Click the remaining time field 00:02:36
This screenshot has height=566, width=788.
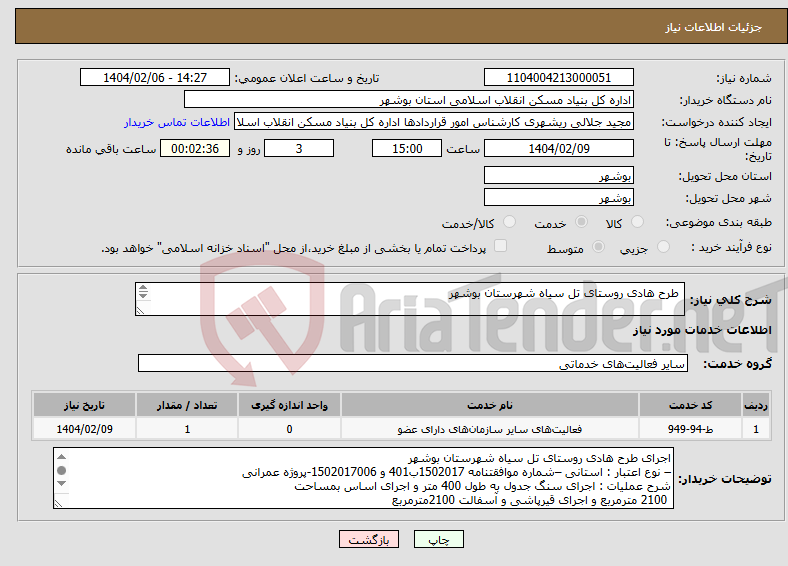point(195,148)
